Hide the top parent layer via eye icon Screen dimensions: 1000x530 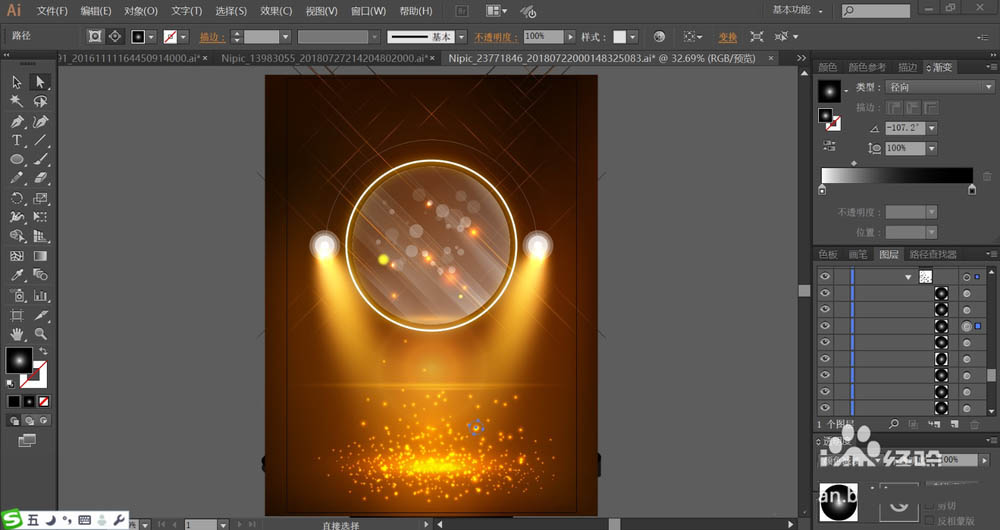pyautogui.click(x=825, y=276)
